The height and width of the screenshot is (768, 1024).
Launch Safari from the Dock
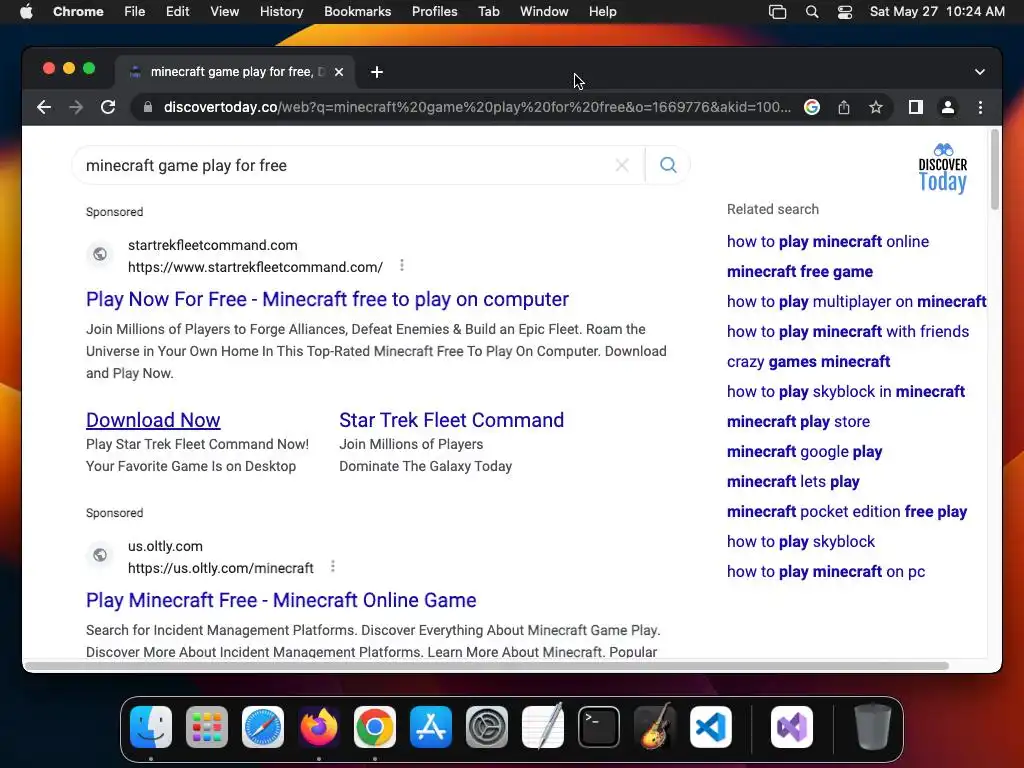tap(263, 727)
